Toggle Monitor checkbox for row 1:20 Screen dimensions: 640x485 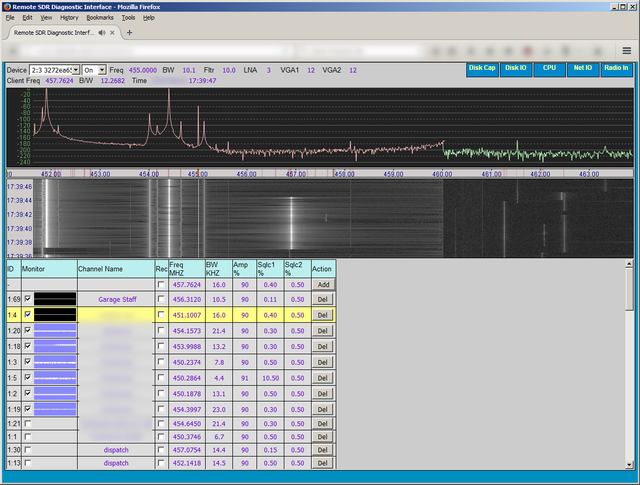tap(28, 330)
